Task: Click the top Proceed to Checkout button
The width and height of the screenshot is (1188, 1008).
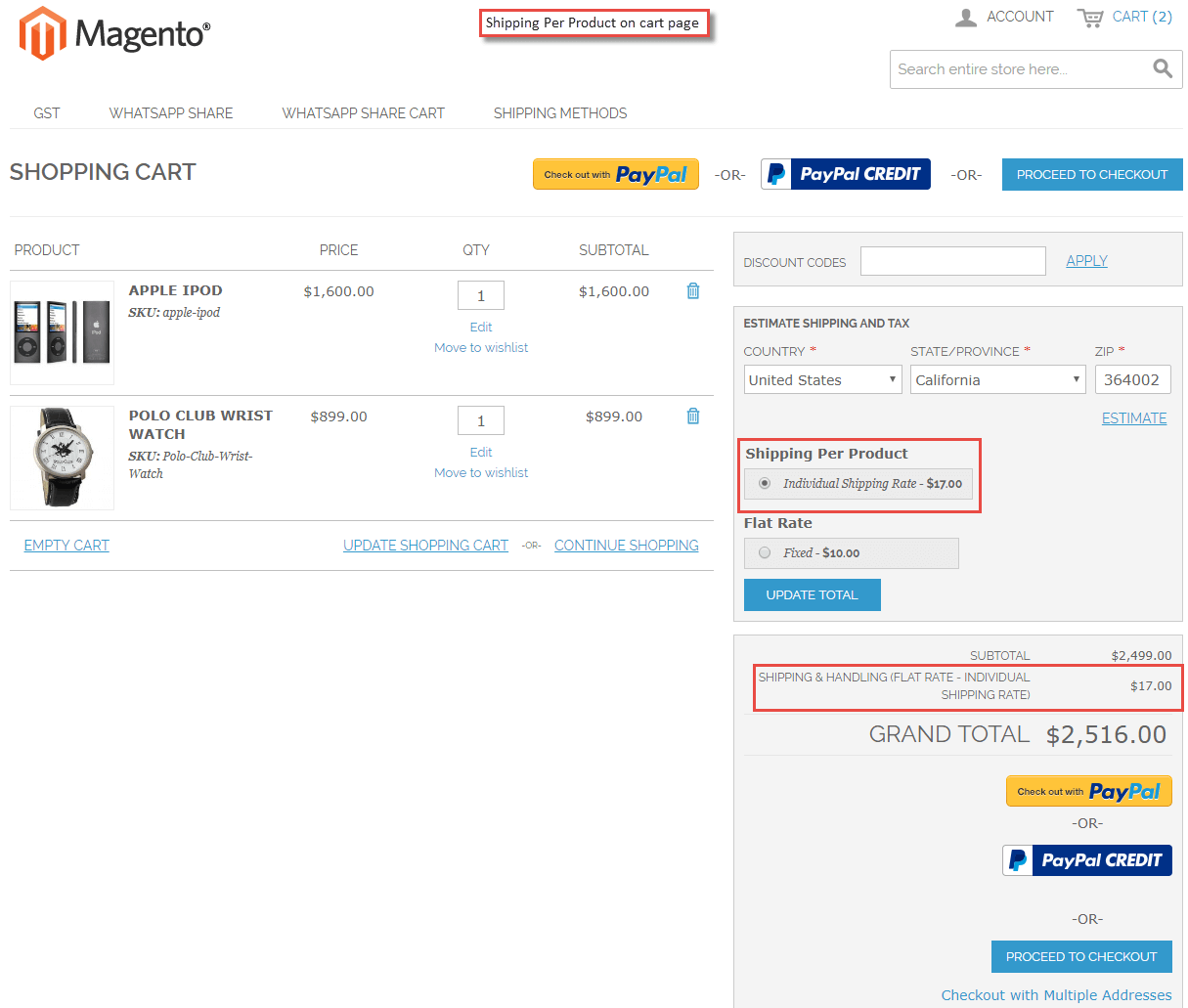Action: click(x=1092, y=174)
